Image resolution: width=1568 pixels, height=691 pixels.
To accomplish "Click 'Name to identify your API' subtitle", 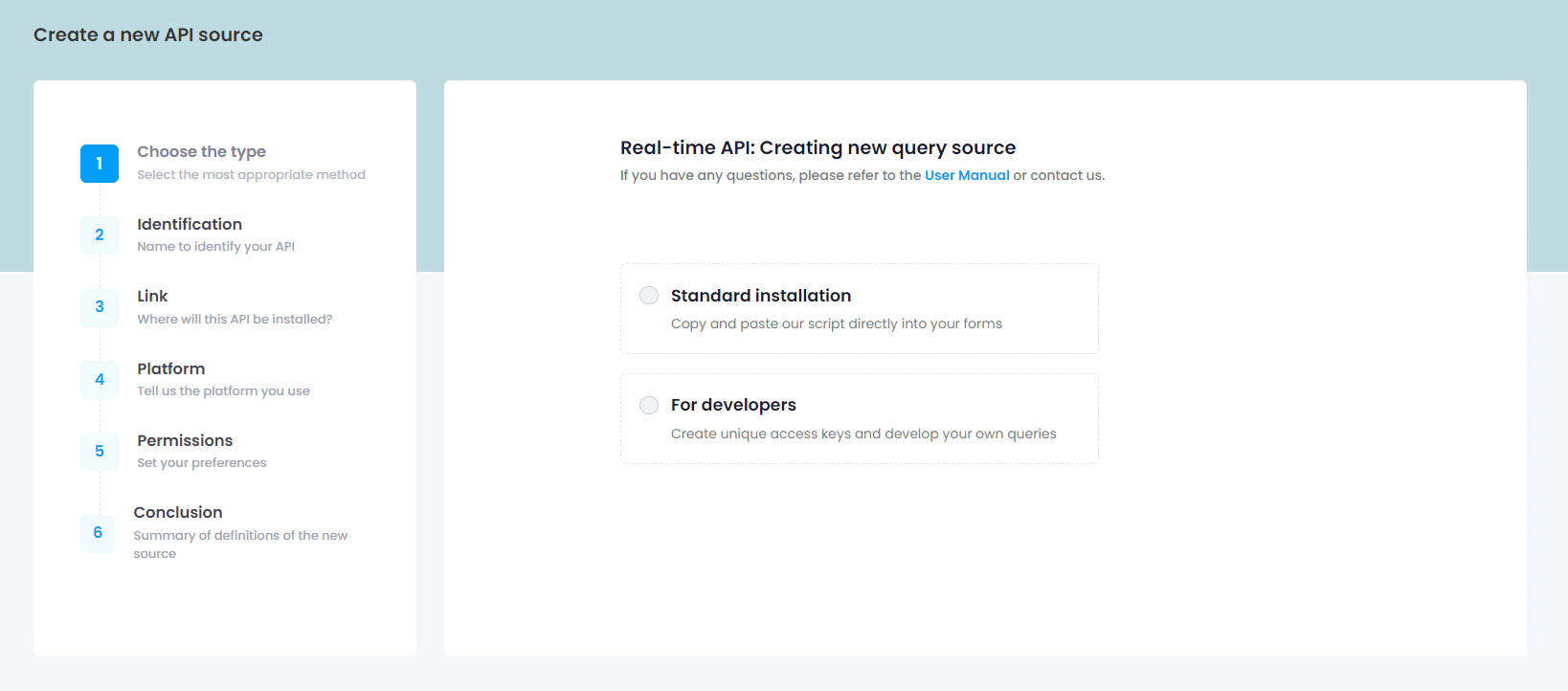I will click(215, 246).
